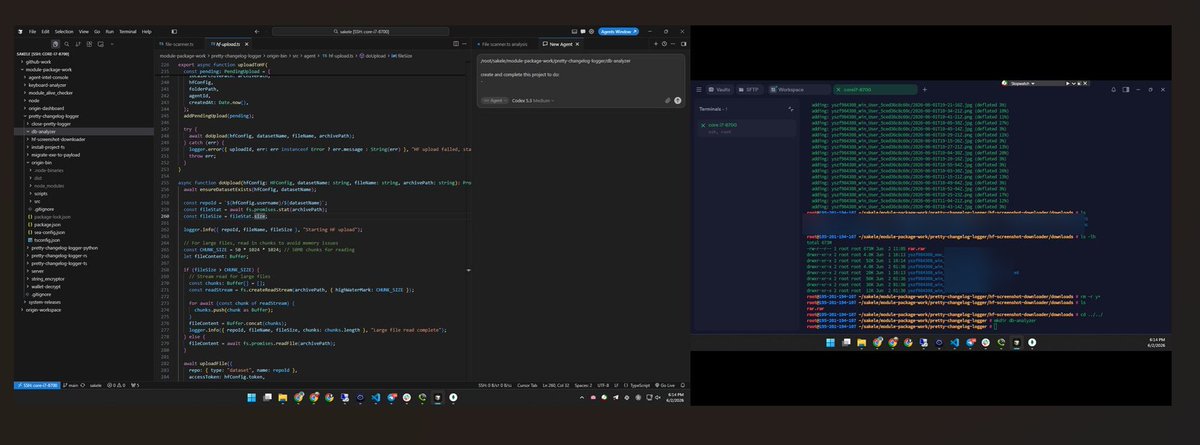This screenshot has width=1200, height=445.
Task: Open the File menu in Cursor
Action: pyautogui.click(x=32, y=31)
